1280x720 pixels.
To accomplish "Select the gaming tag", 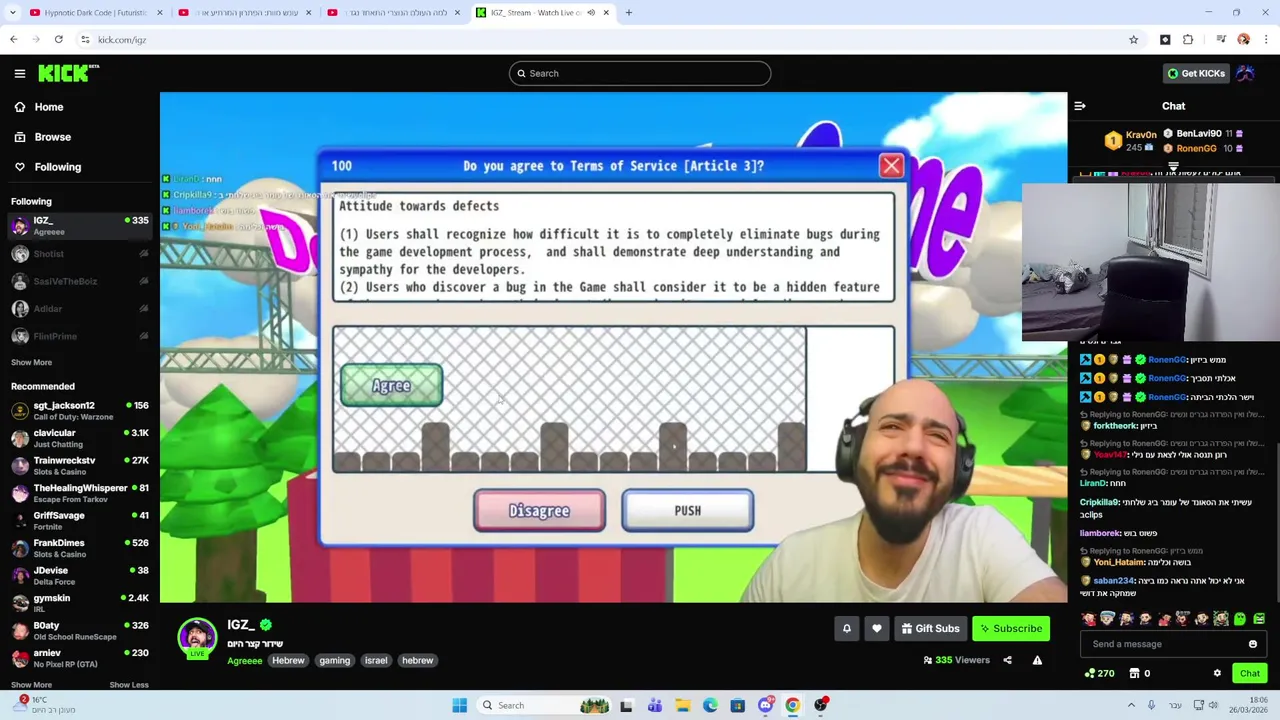I will 335,660.
